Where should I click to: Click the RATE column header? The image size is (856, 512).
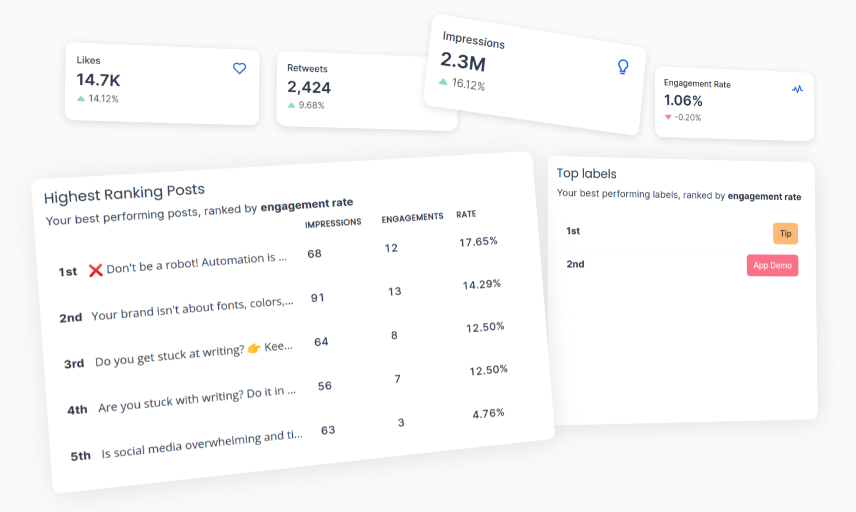click(466, 214)
